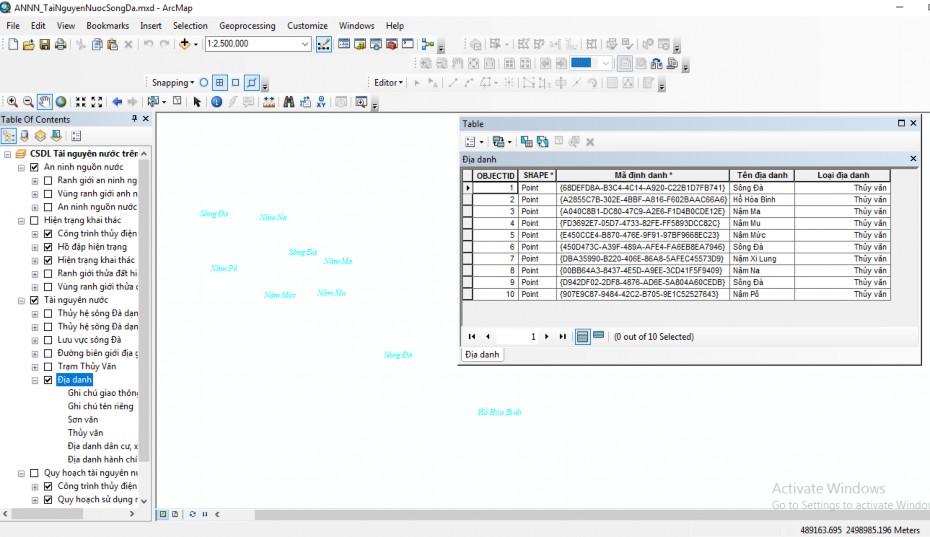Go back to previous extent arrow
The width and height of the screenshot is (930, 537).
(x=117, y=102)
